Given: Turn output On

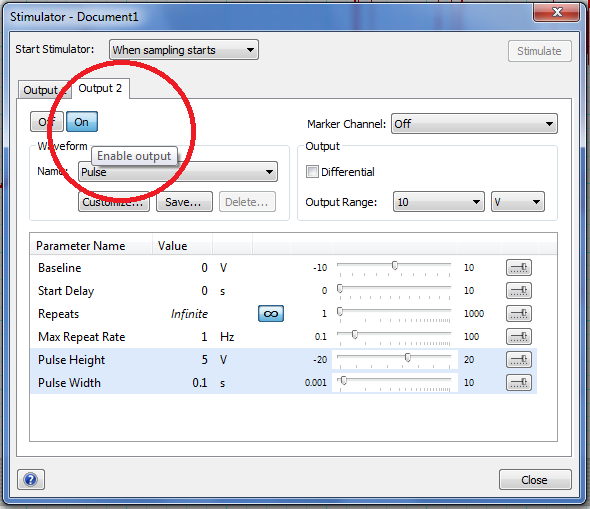Looking at the screenshot, I should click(82, 122).
